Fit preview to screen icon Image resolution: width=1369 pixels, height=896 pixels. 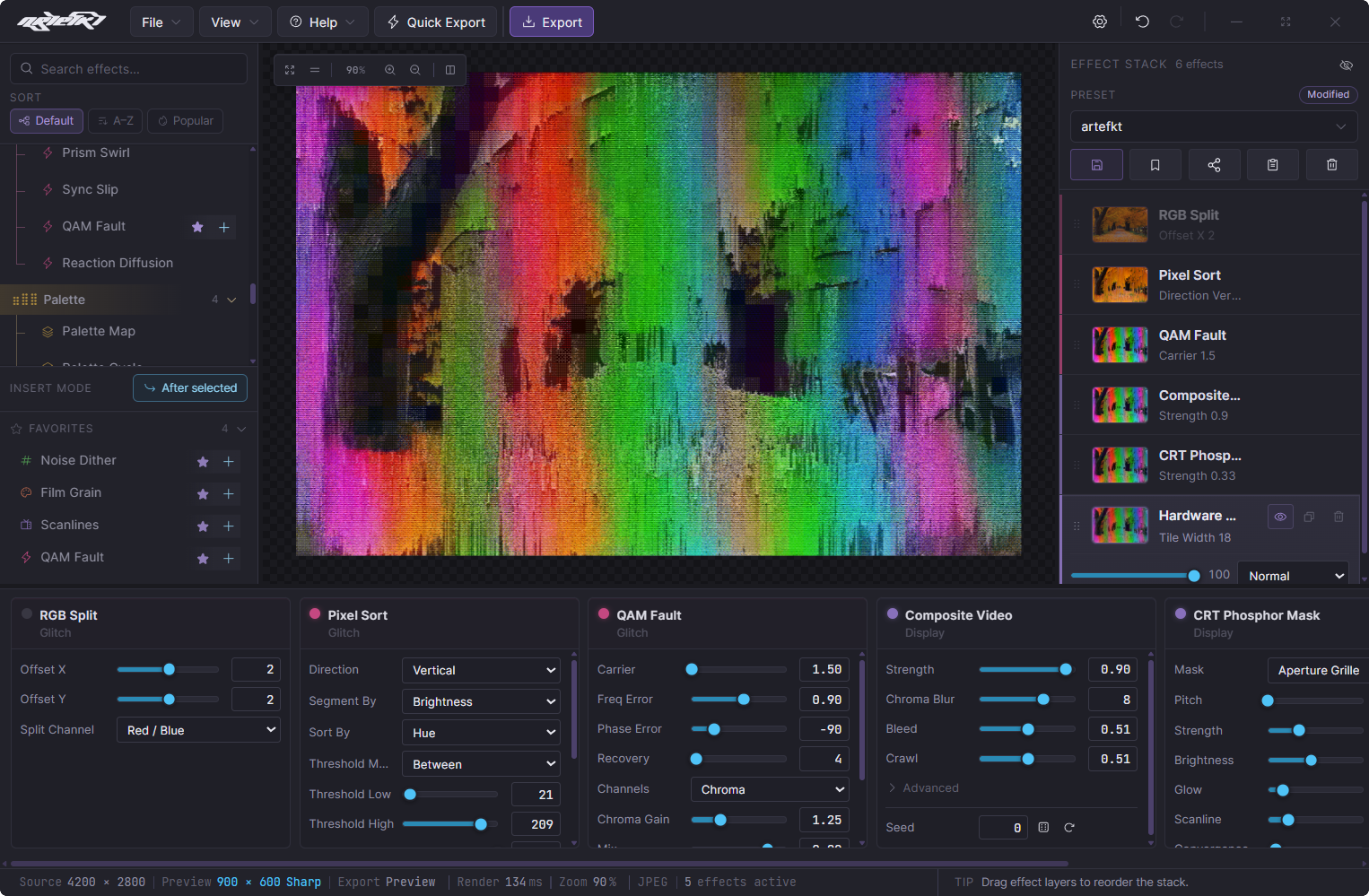point(290,70)
